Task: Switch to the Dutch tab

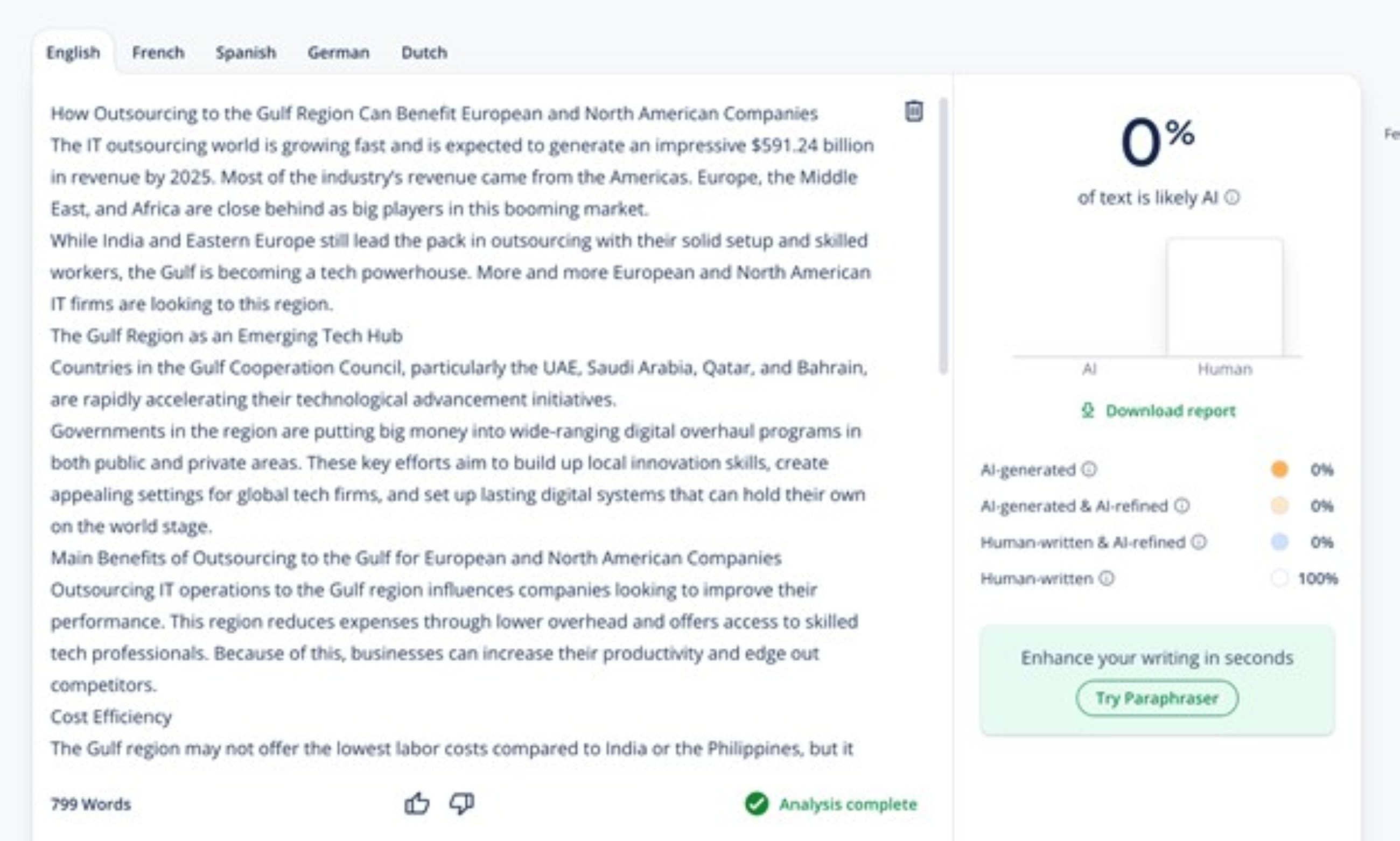Action: pos(424,52)
